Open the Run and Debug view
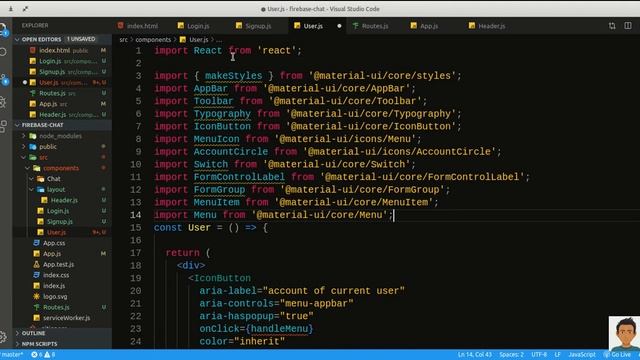The width and height of the screenshot is (640, 360). tap(3, 102)
